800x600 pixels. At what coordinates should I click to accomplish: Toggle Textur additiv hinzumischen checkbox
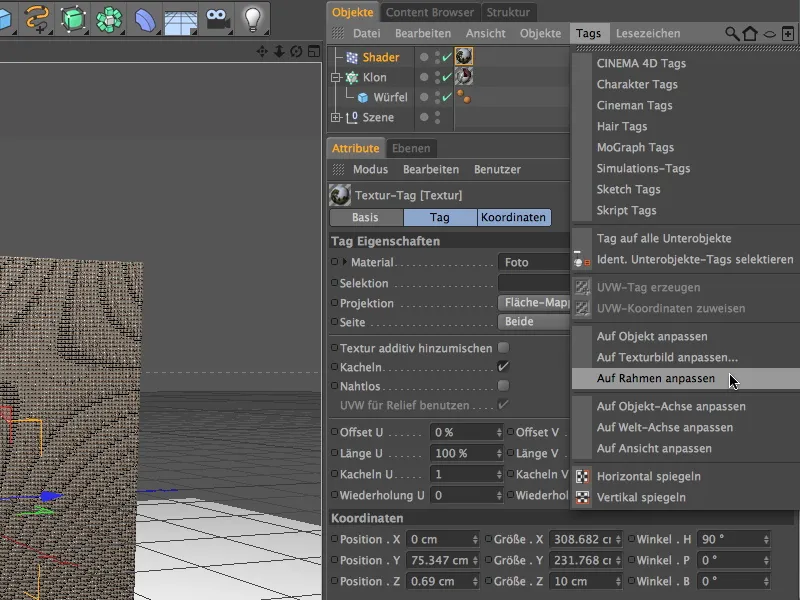[504, 348]
